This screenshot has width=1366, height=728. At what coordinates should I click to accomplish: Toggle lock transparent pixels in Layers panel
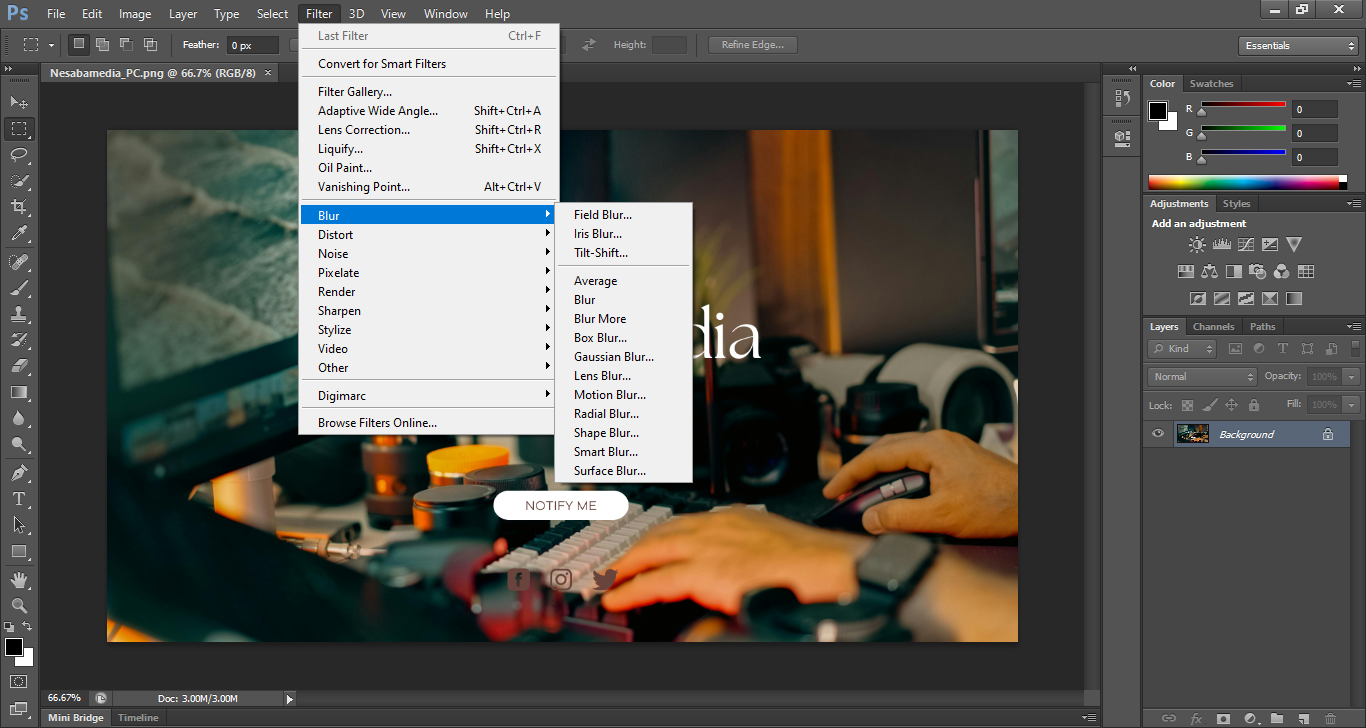coord(1187,405)
